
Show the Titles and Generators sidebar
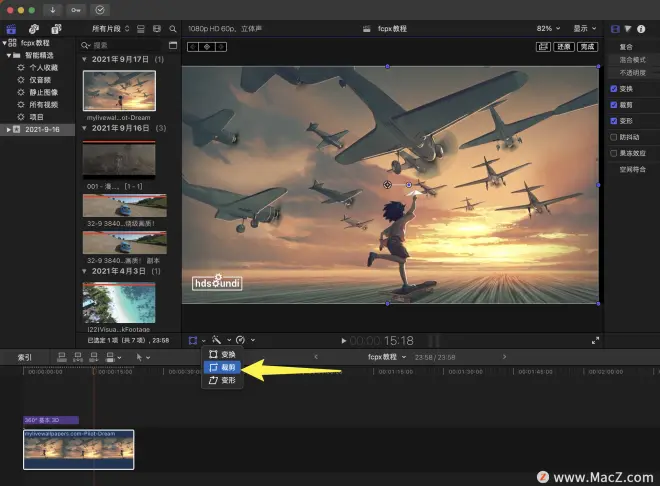pyautogui.click(x=56, y=29)
